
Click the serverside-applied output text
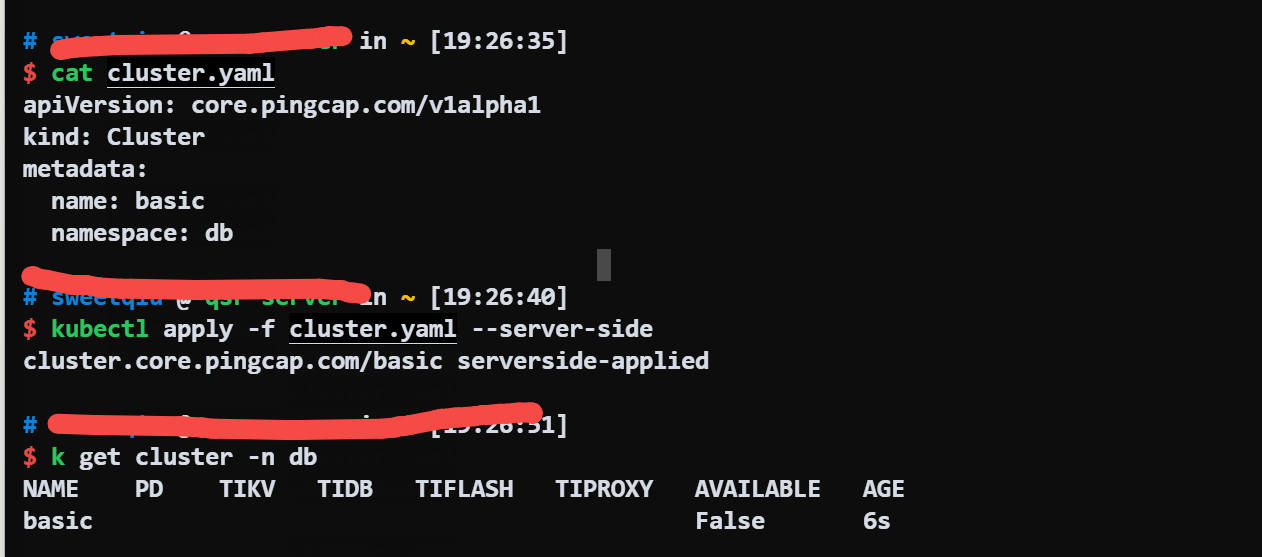coord(583,361)
